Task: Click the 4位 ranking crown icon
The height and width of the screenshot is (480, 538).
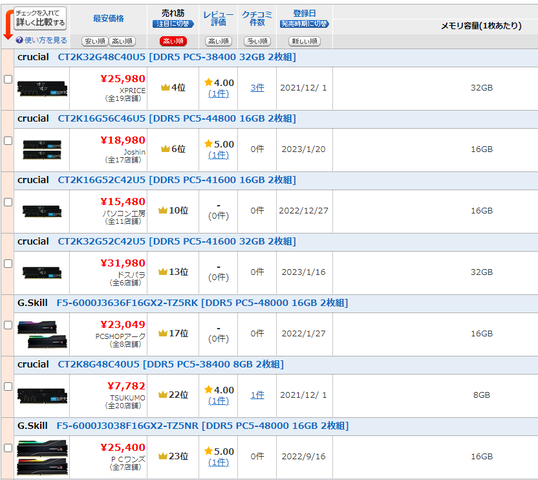Action: [165, 87]
